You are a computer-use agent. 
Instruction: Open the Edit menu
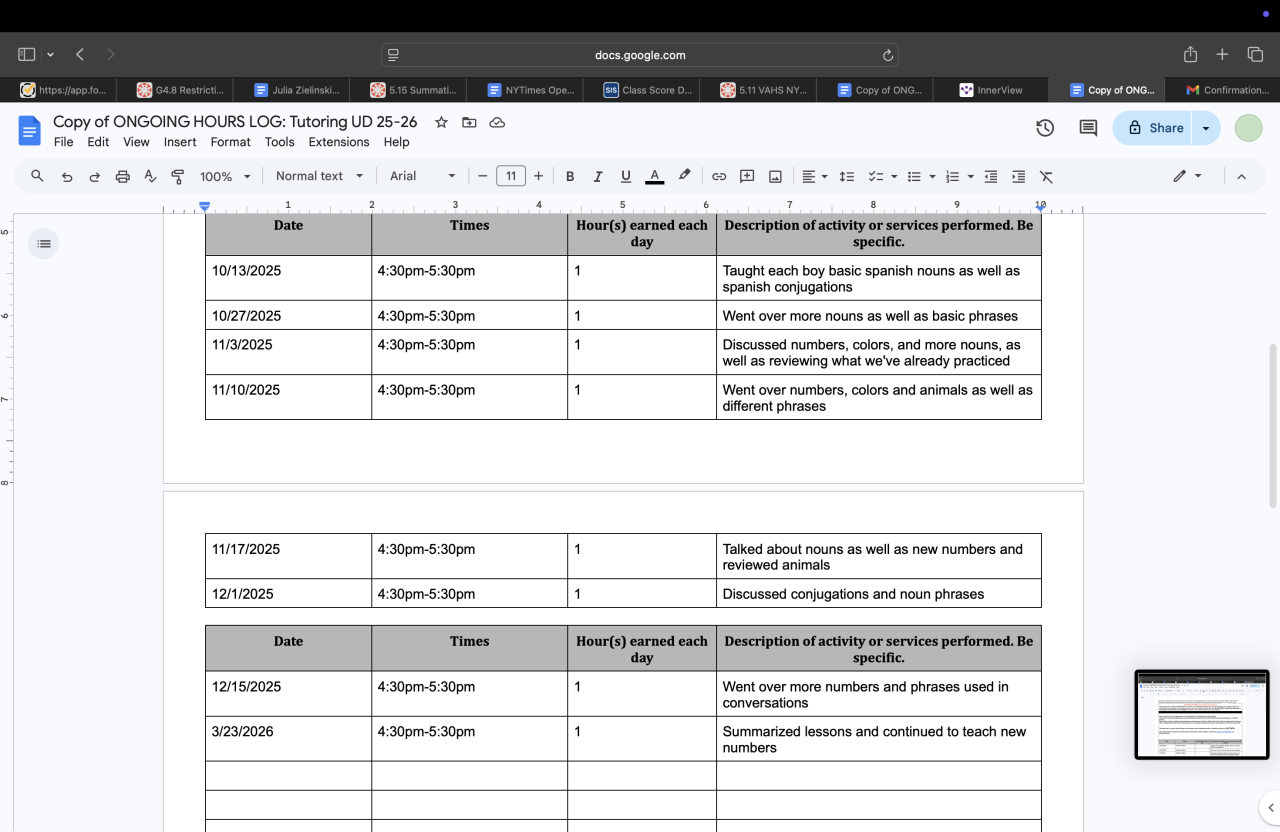point(98,142)
